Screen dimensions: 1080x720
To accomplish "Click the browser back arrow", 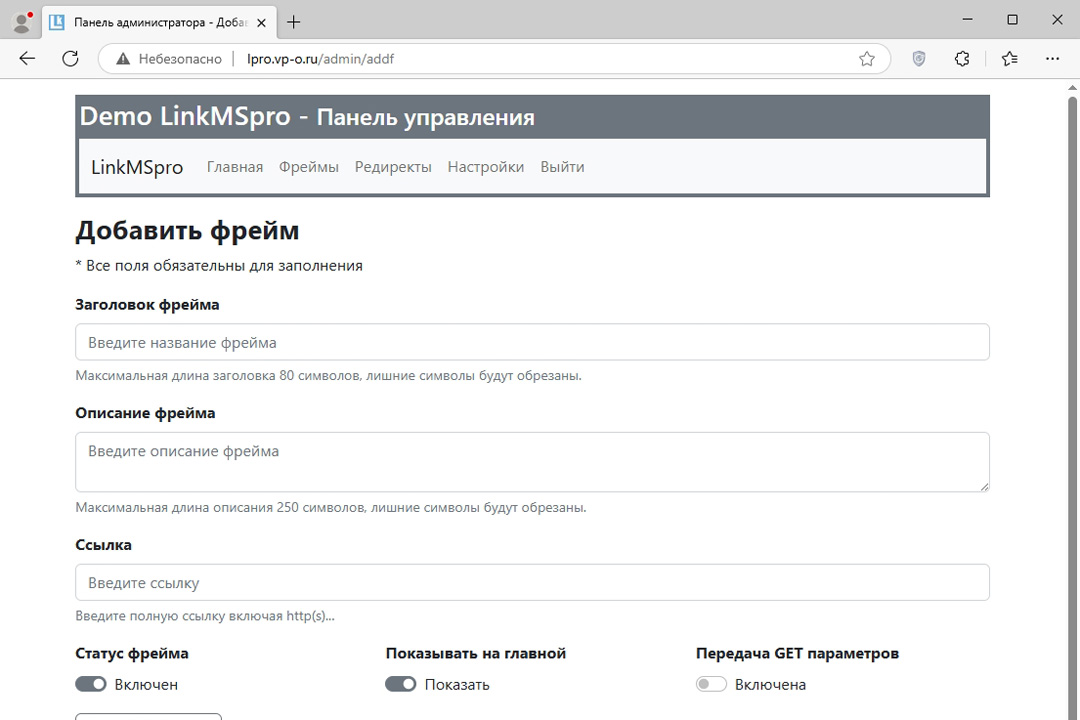I will pyautogui.click(x=27, y=59).
